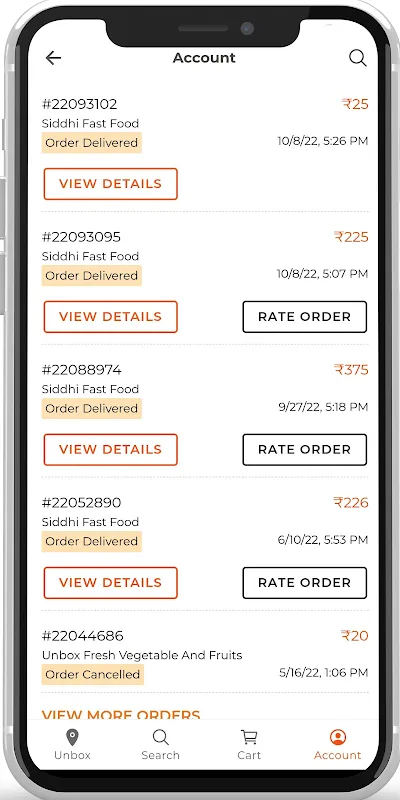400x800 pixels.
Task: Rate the ₹375 order
Action: [x=305, y=450]
